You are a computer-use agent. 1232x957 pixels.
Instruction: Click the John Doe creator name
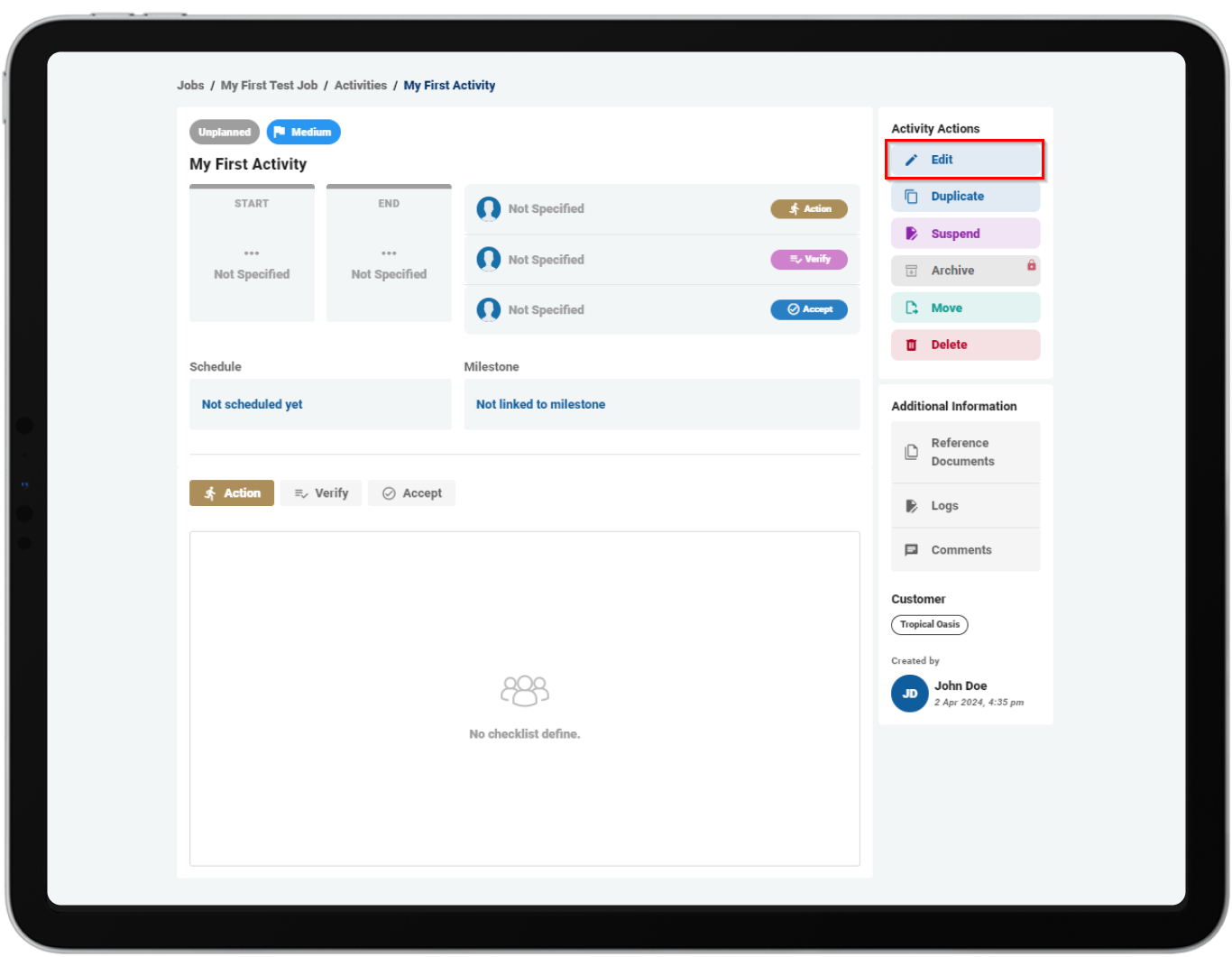click(961, 686)
